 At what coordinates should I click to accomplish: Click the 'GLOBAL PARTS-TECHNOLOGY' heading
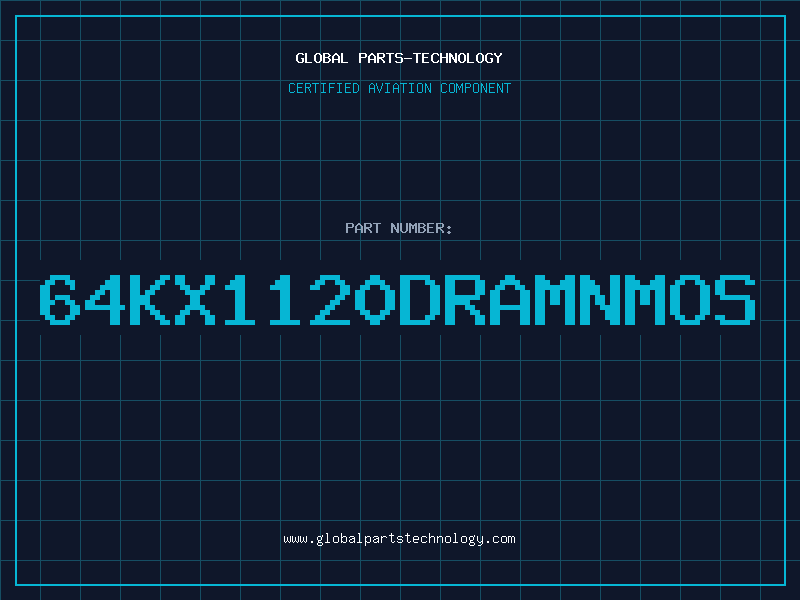[x=399, y=58]
